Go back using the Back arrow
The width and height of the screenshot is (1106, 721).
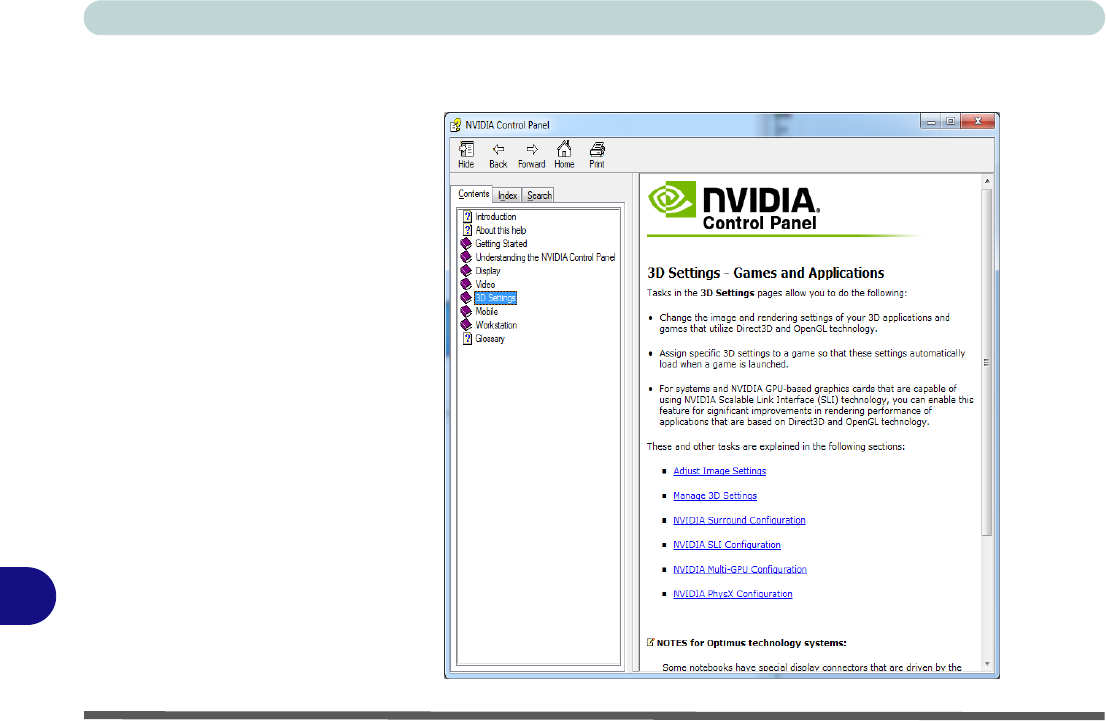[x=498, y=149]
